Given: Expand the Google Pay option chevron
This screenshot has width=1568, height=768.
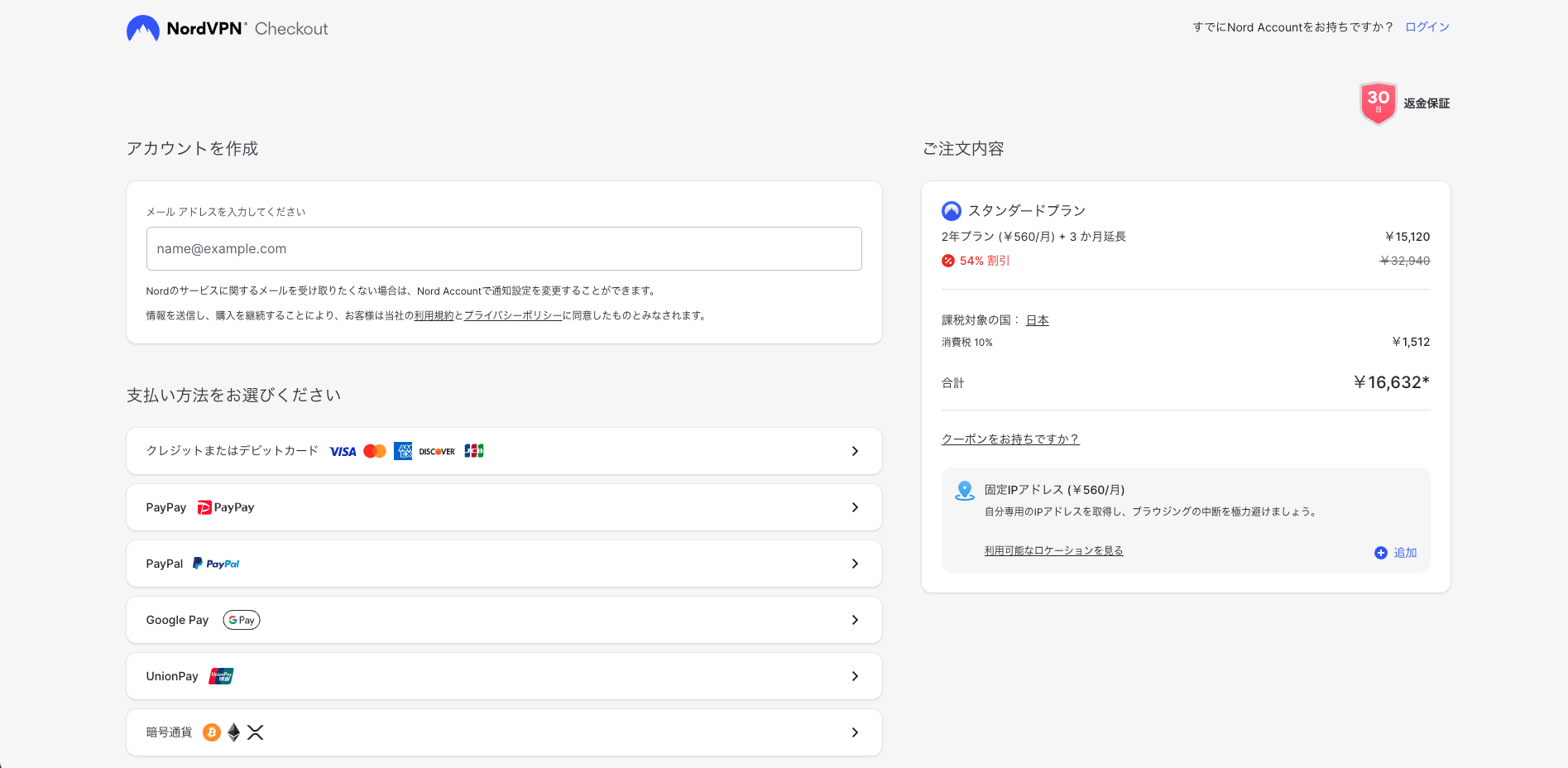Looking at the screenshot, I should 855,620.
